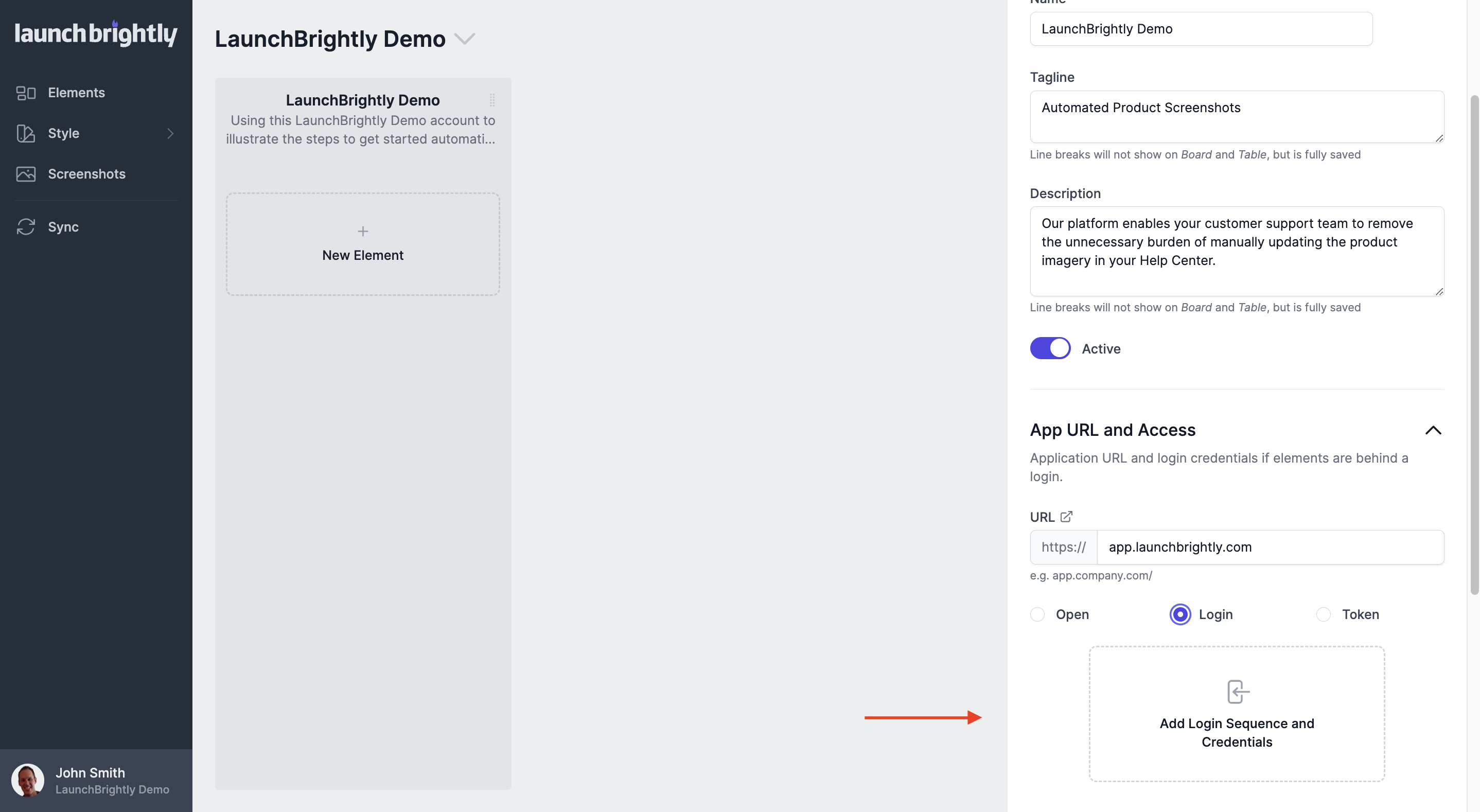Image resolution: width=1480 pixels, height=812 pixels.
Task: Turn off the Active toggle
Action: (x=1050, y=348)
